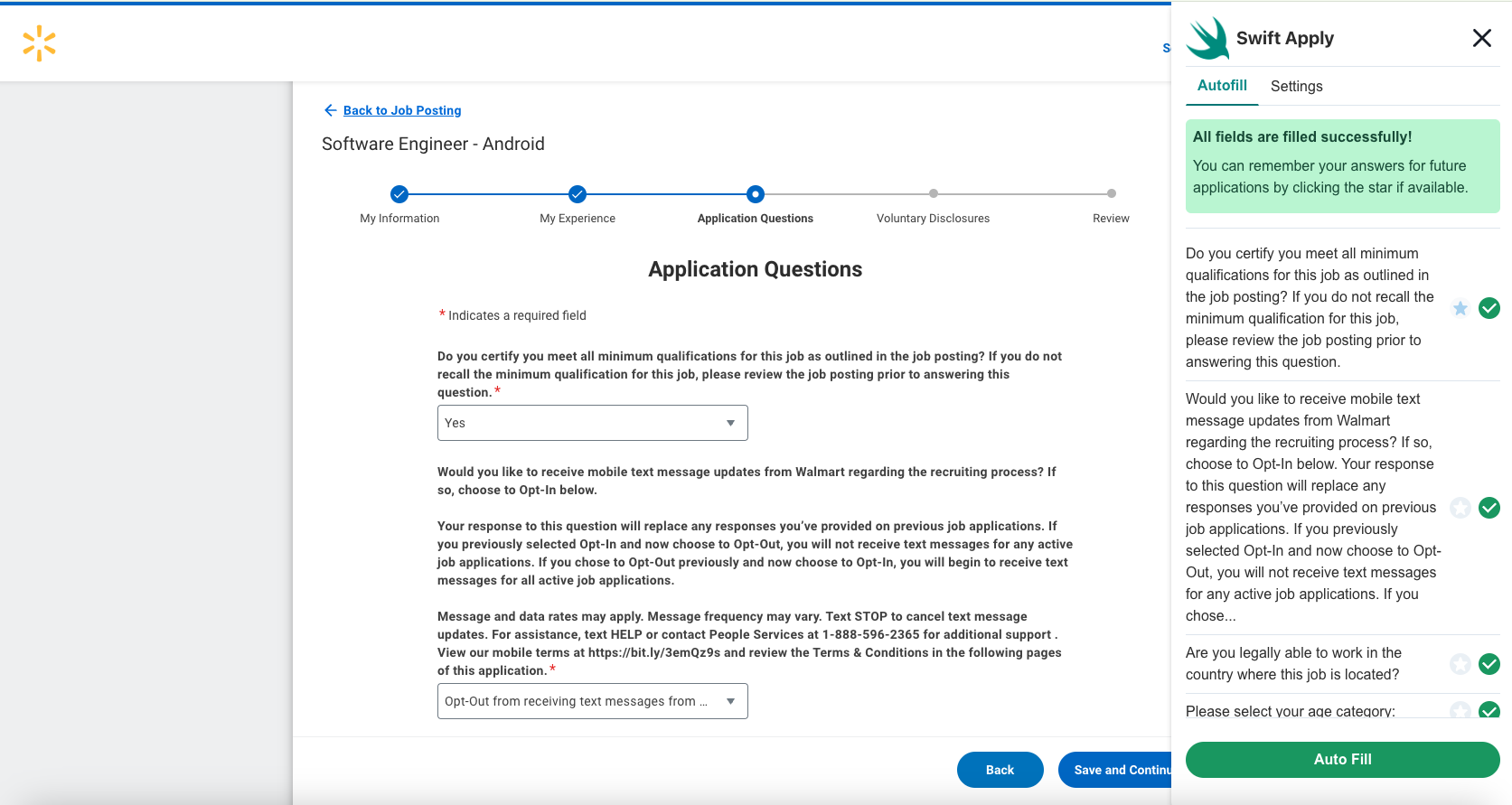1512x805 pixels.
Task: Follow the Back to Job Posting link
Action: point(402,110)
